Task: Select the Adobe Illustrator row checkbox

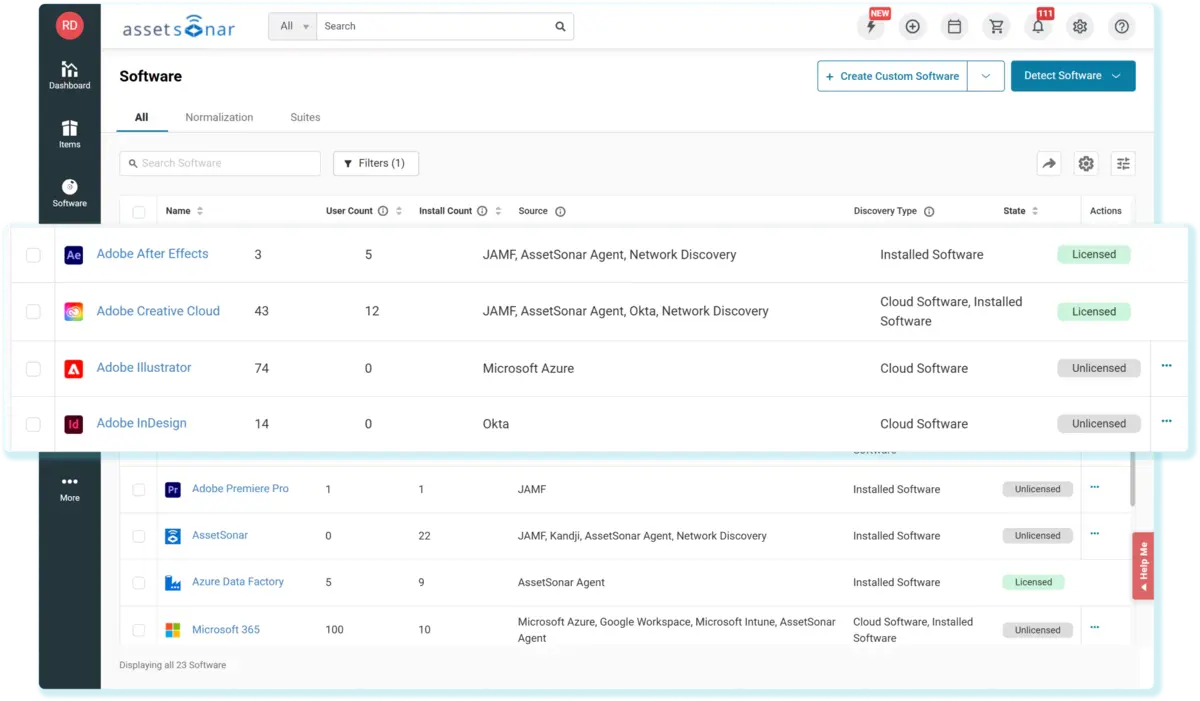Action: tap(33, 369)
